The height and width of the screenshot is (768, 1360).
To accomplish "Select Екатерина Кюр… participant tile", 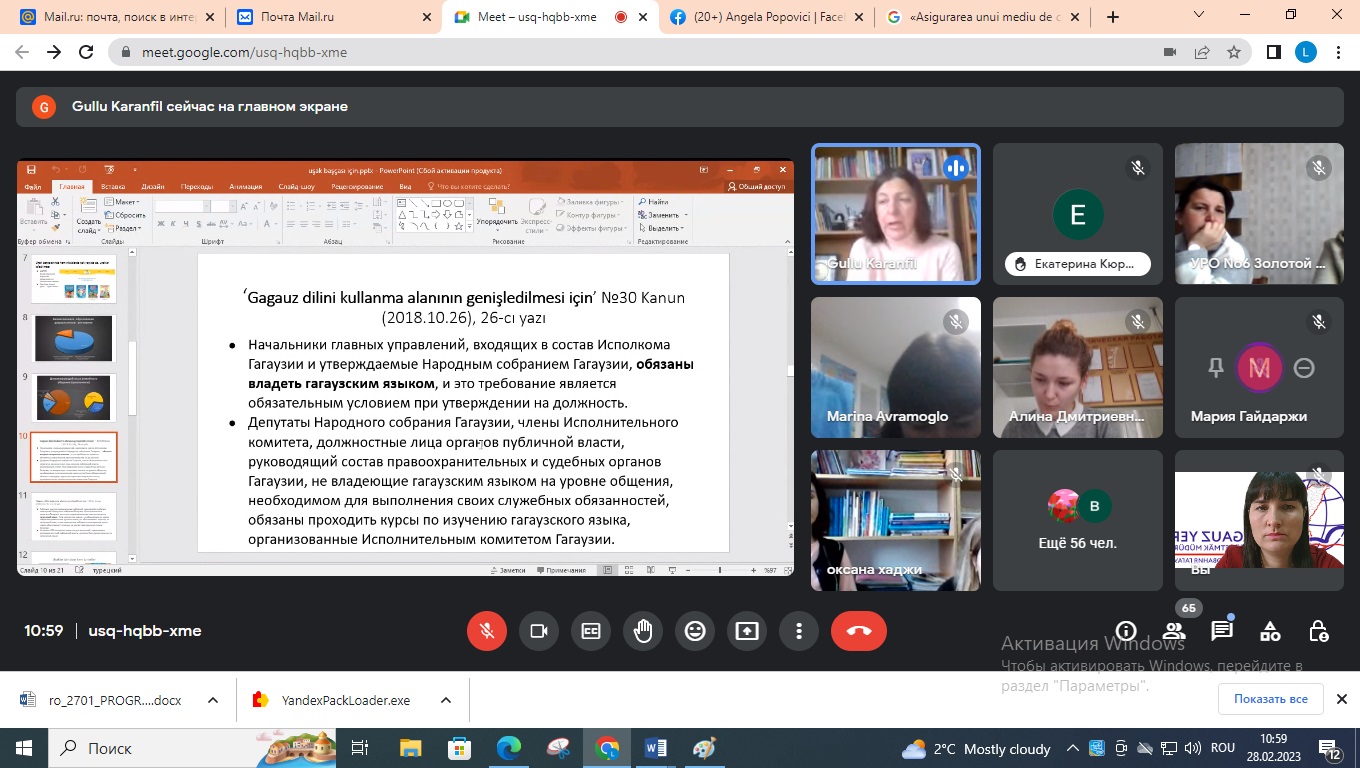I will coord(1078,213).
